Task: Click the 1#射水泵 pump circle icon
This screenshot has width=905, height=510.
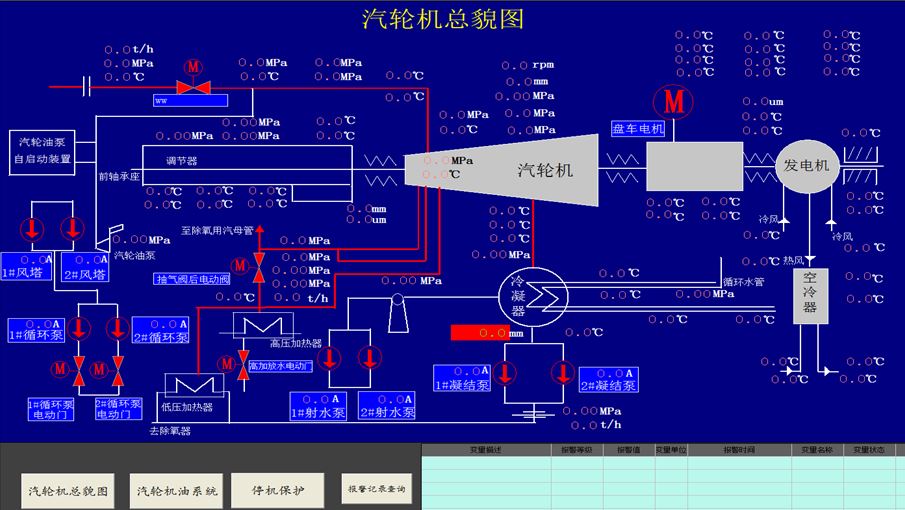Action: [329, 358]
